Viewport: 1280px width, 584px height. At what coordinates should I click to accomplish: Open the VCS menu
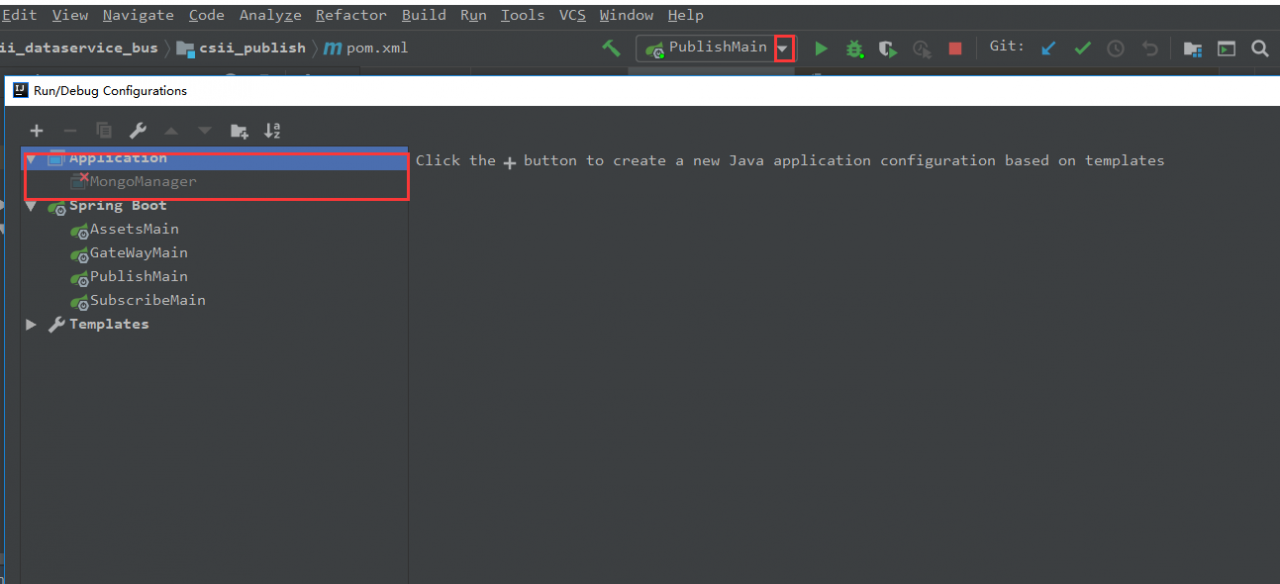pos(573,15)
